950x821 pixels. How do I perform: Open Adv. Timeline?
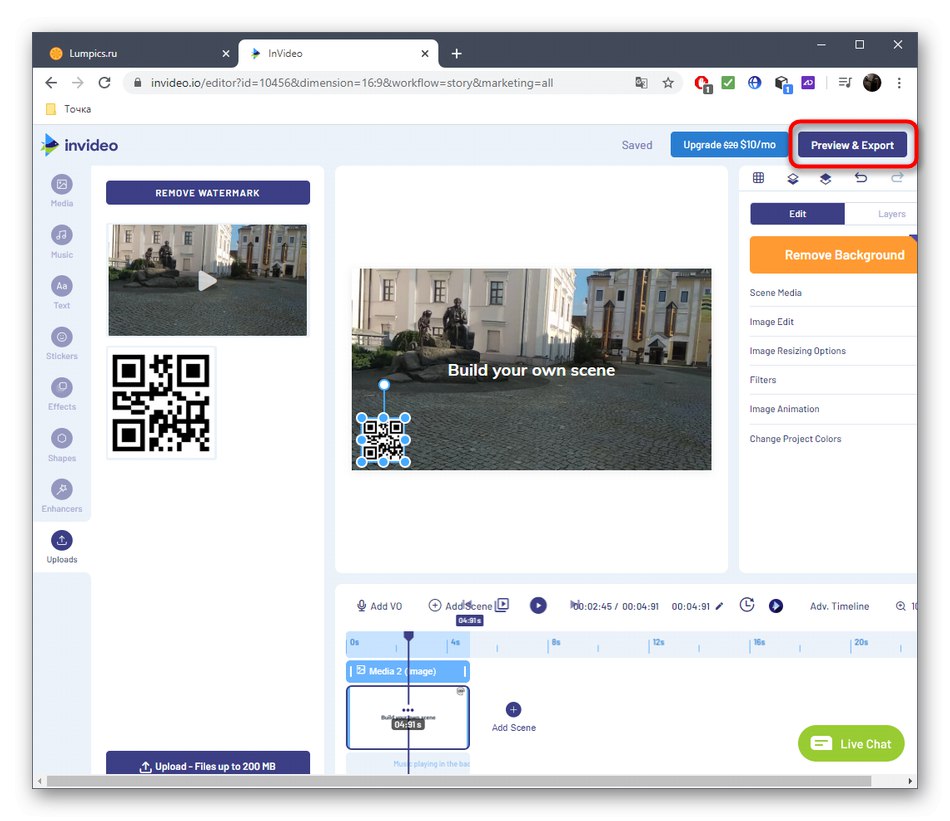click(839, 606)
